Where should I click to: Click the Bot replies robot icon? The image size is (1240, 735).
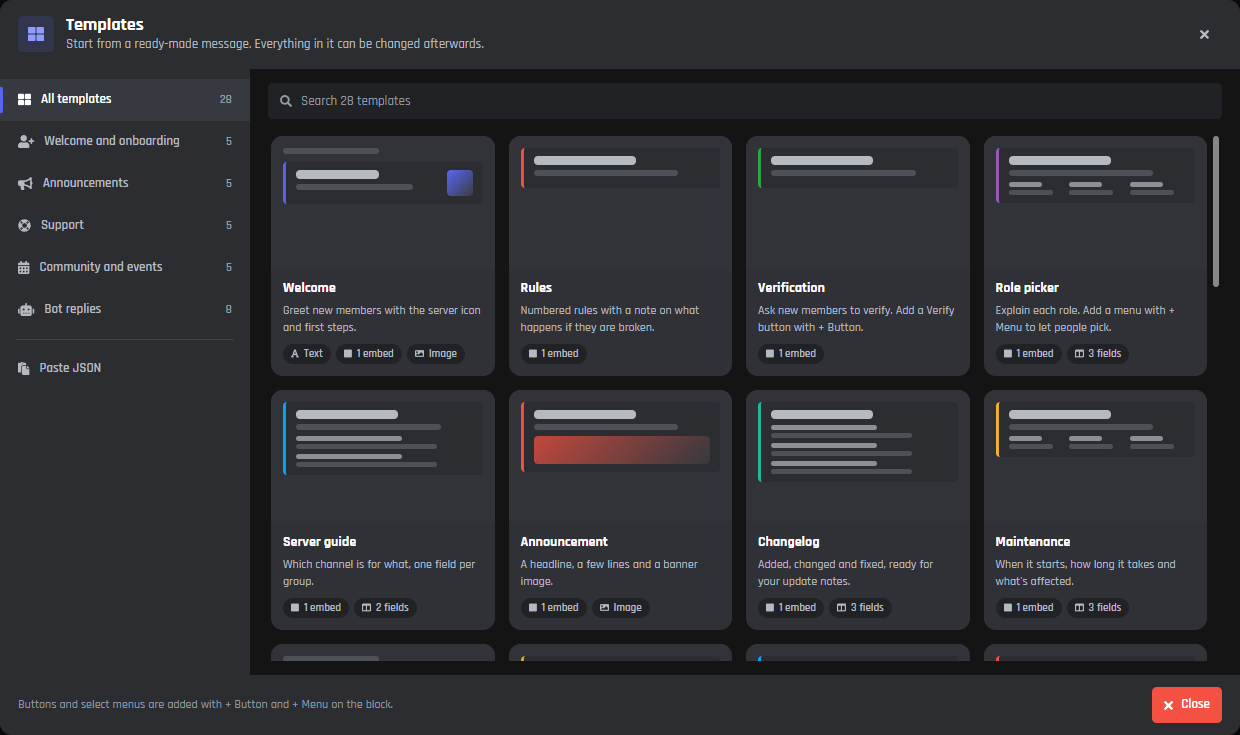pos(26,309)
